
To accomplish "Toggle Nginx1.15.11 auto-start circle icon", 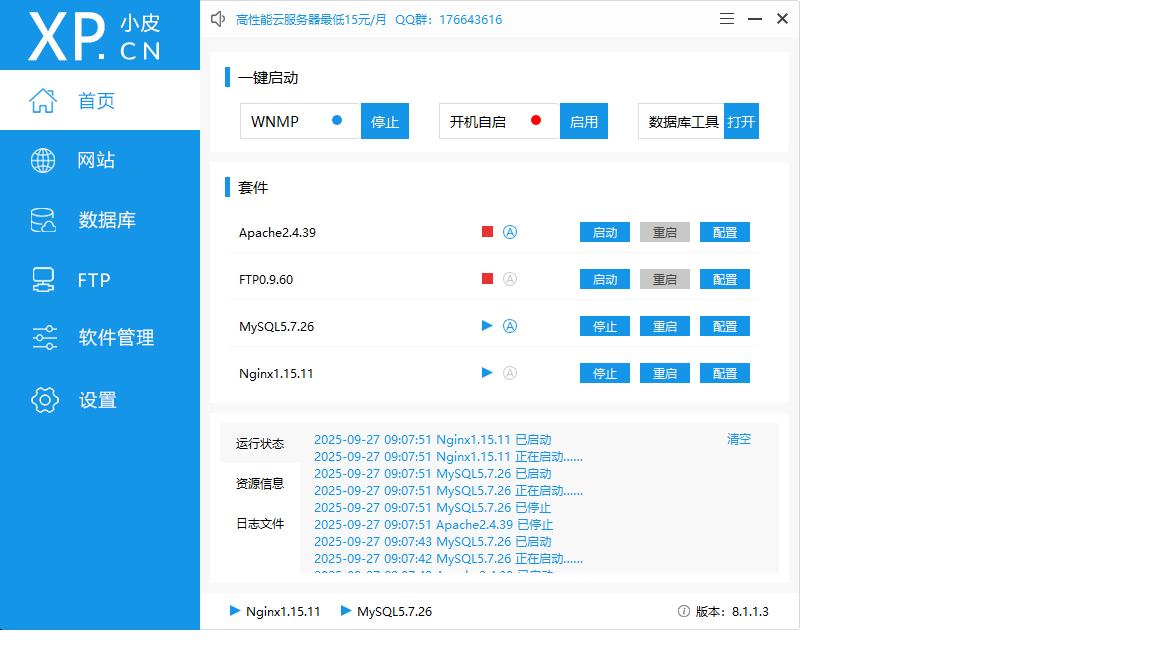I will pyautogui.click(x=510, y=373).
